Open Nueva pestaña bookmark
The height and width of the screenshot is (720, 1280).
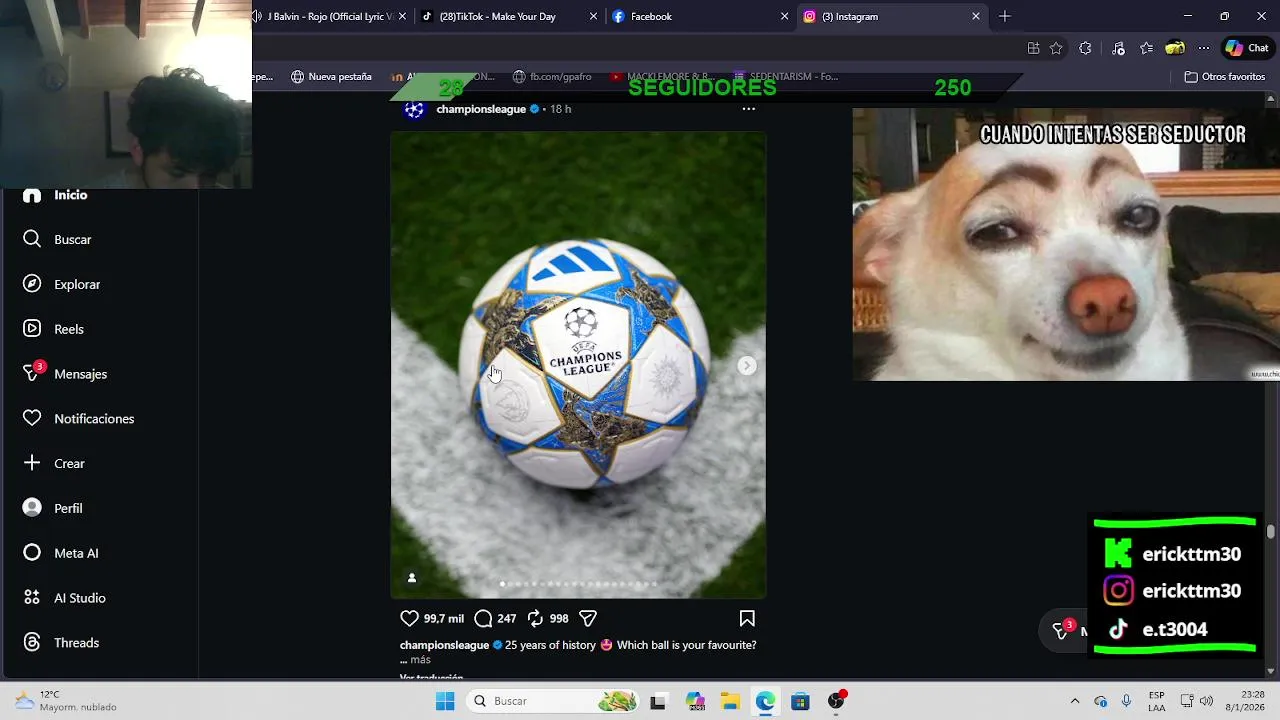tap(331, 77)
